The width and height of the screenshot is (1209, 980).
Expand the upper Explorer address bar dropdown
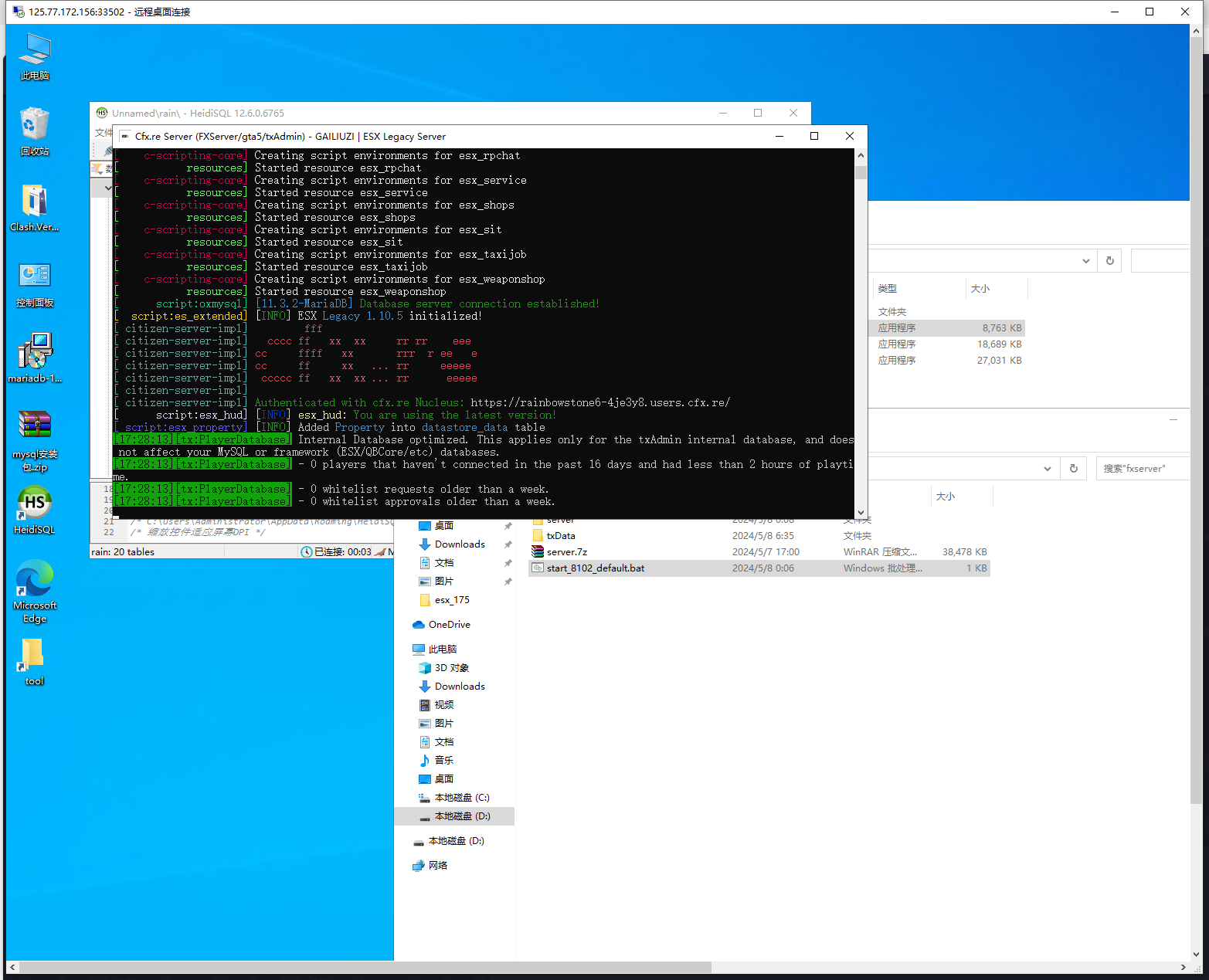click(x=1085, y=261)
